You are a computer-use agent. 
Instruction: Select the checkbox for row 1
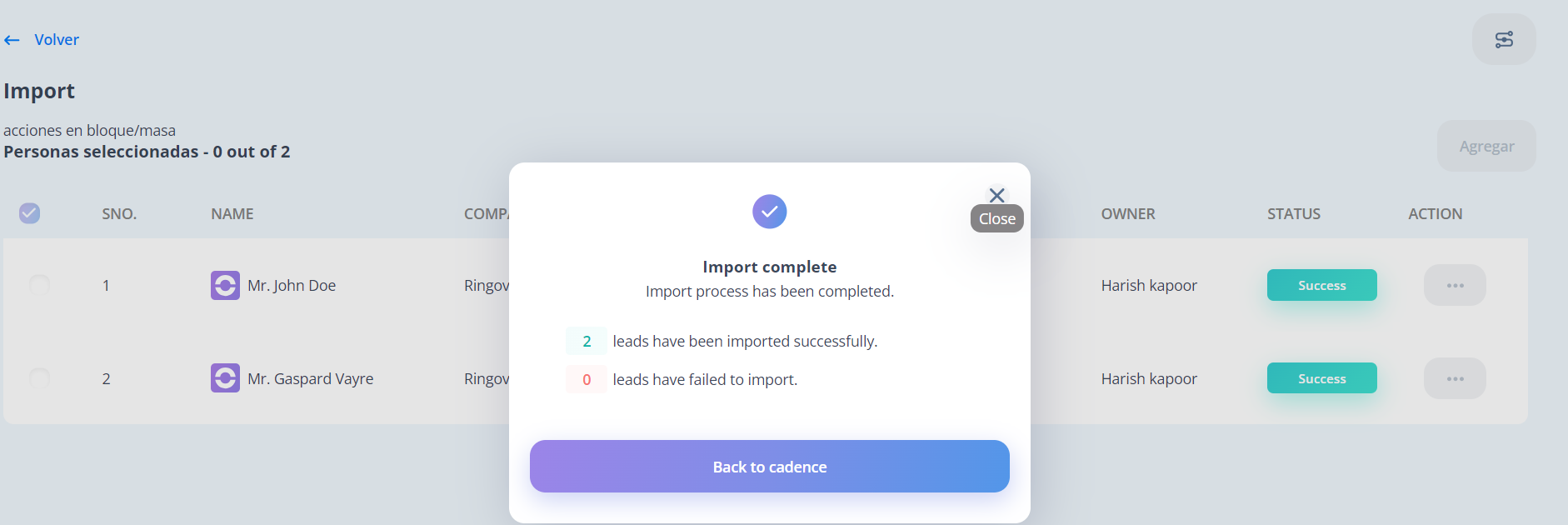click(x=39, y=285)
